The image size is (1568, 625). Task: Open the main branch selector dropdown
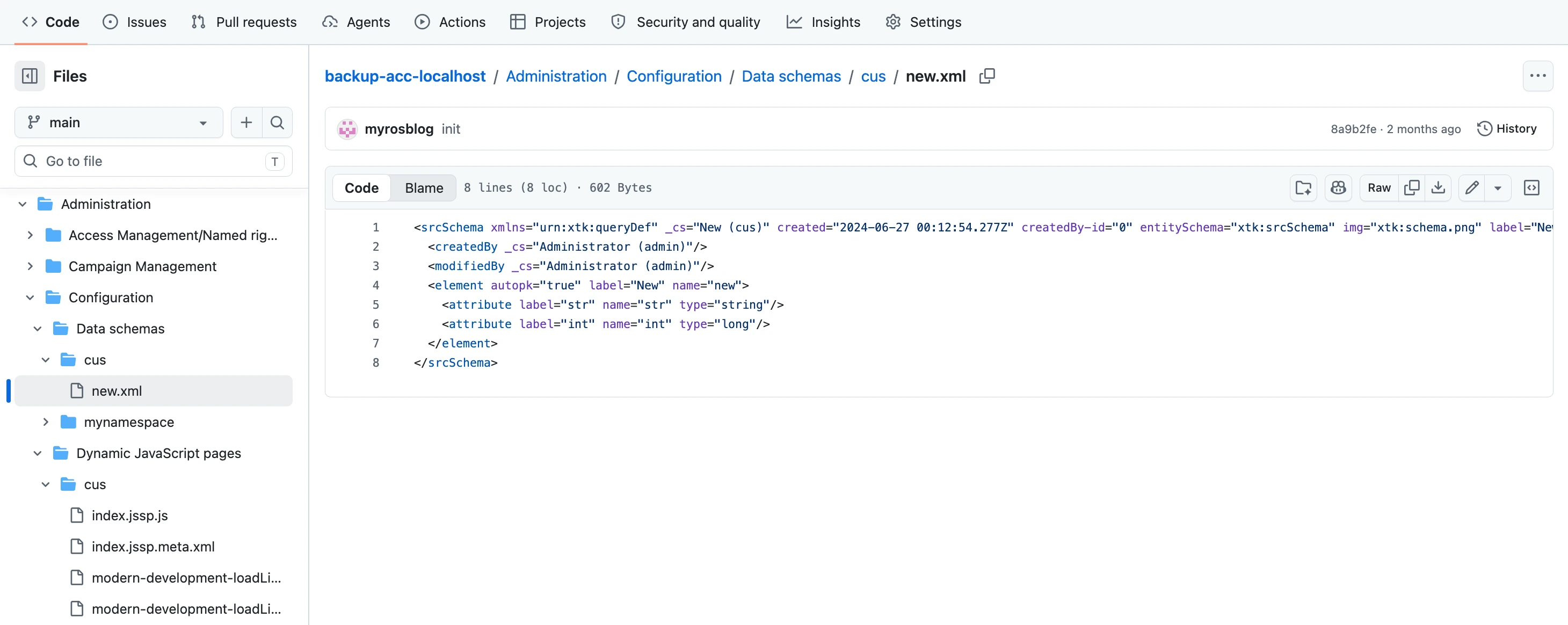click(119, 123)
